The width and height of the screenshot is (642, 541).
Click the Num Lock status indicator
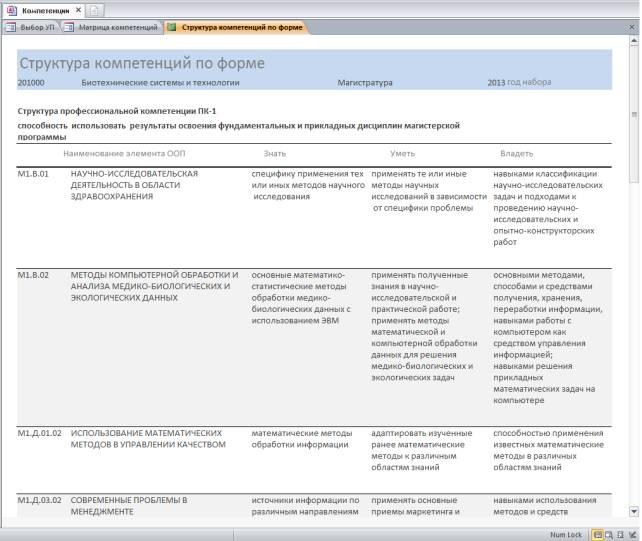pos(566,534)
